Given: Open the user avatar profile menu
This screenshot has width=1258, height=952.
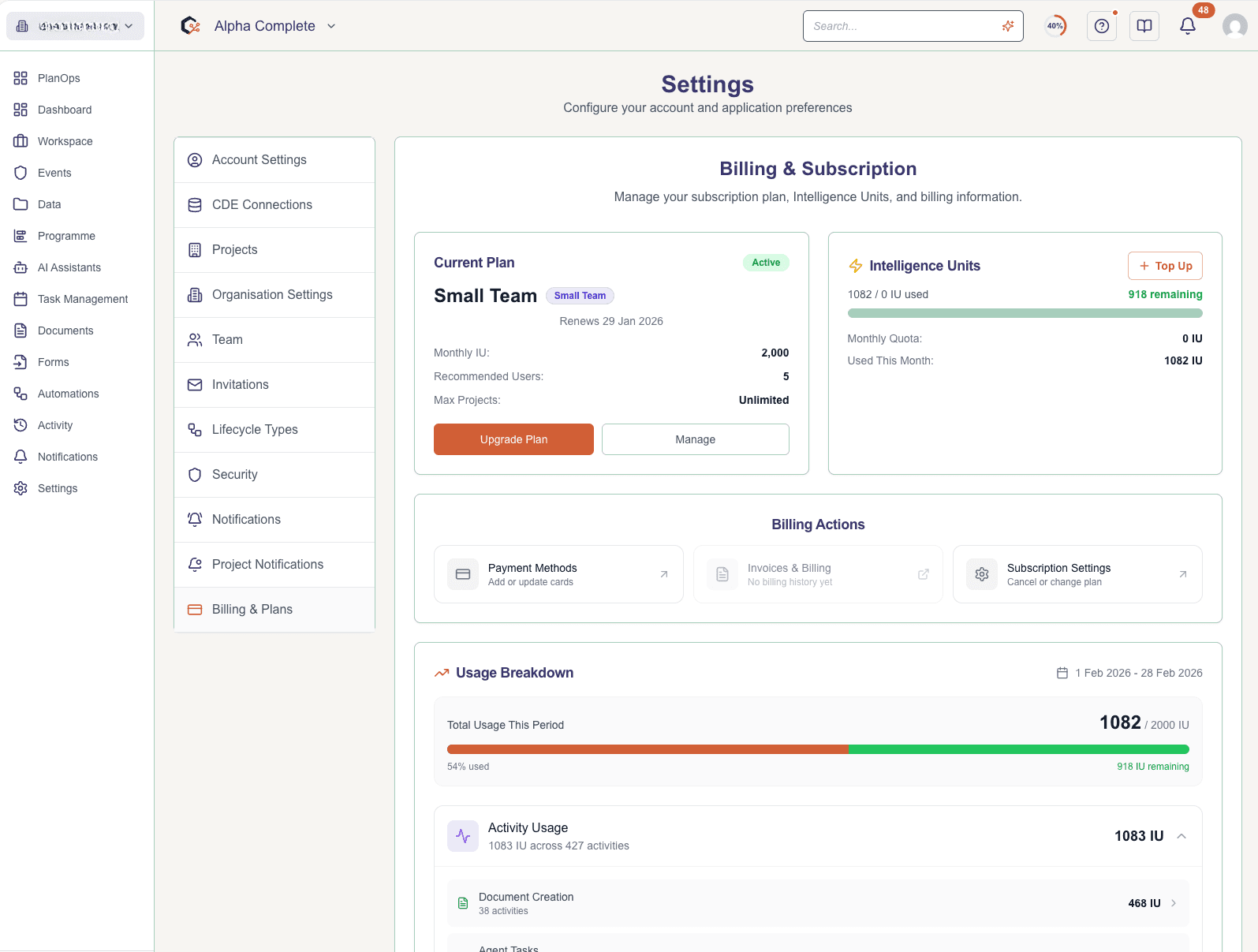Looking at the screenshot, I should coord(1234,26).
